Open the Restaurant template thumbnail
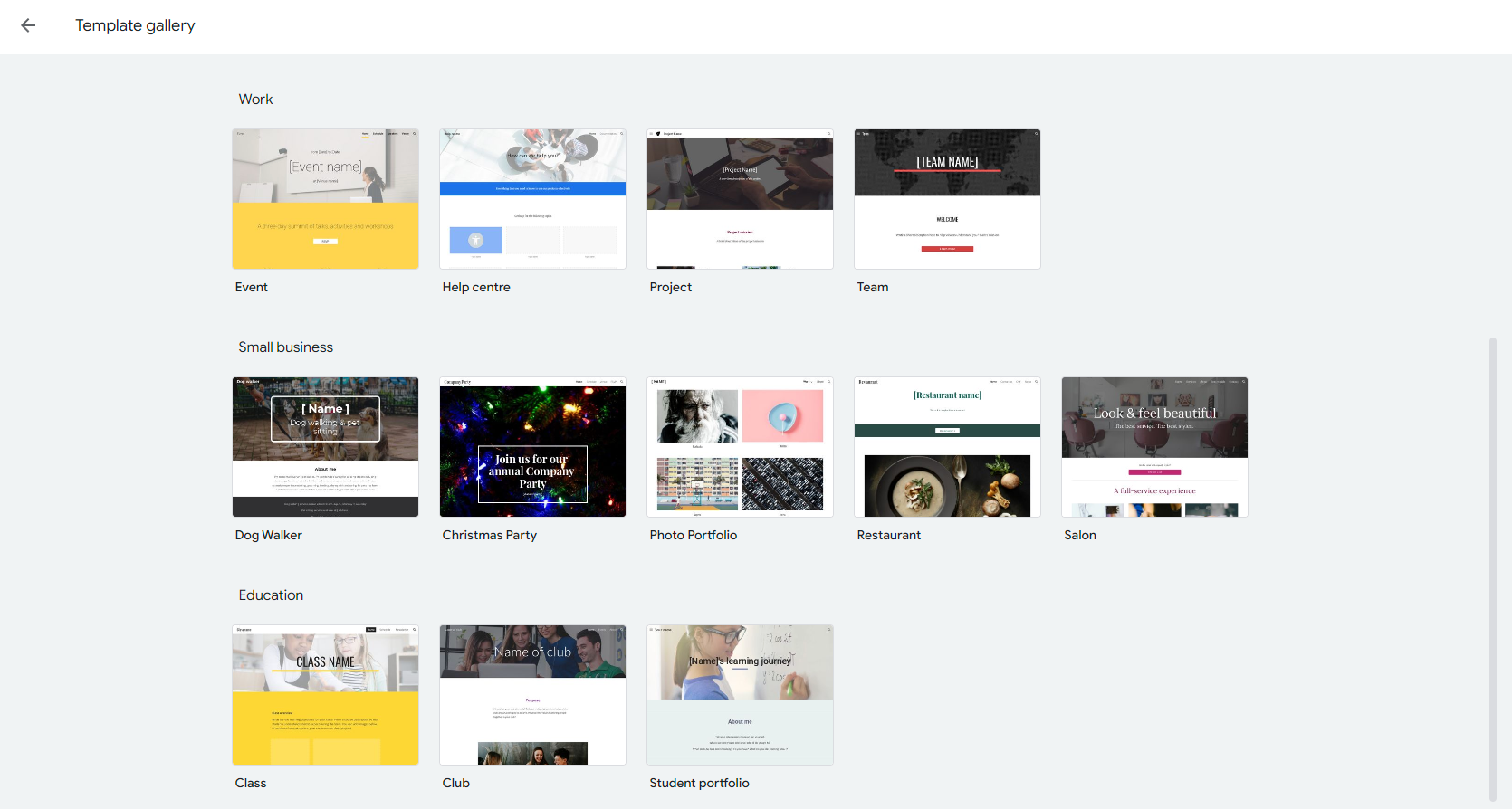1512x809 pixels. tap(947, 447)
